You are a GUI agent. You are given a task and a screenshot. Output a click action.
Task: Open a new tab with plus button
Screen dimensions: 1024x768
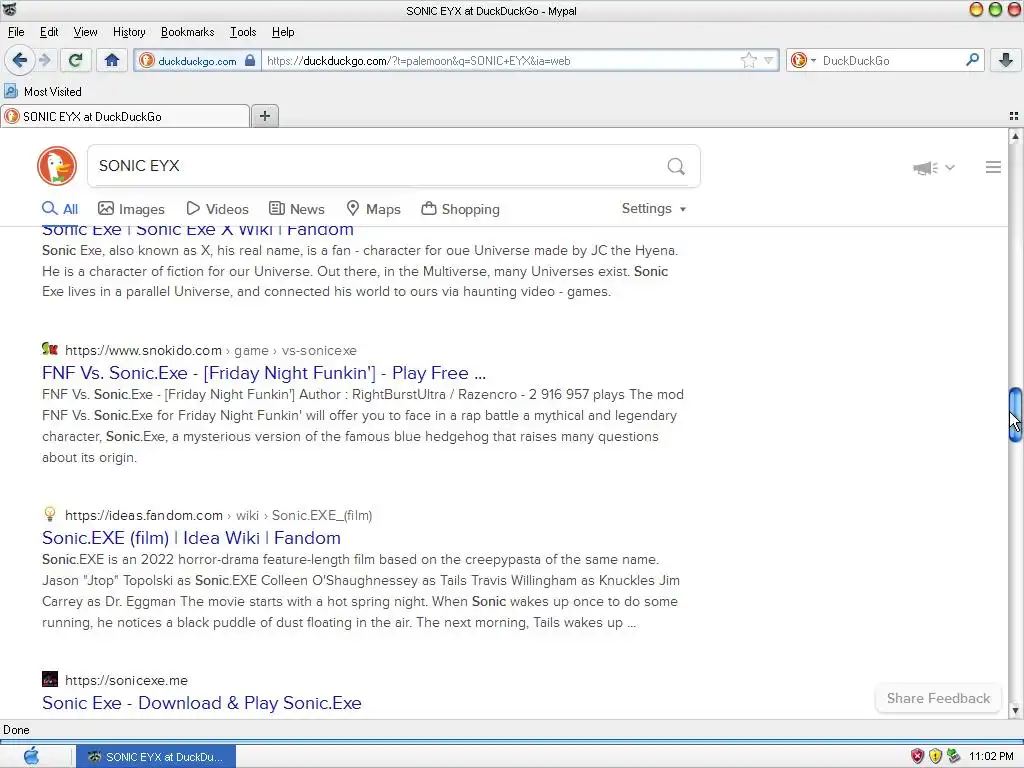264,116
